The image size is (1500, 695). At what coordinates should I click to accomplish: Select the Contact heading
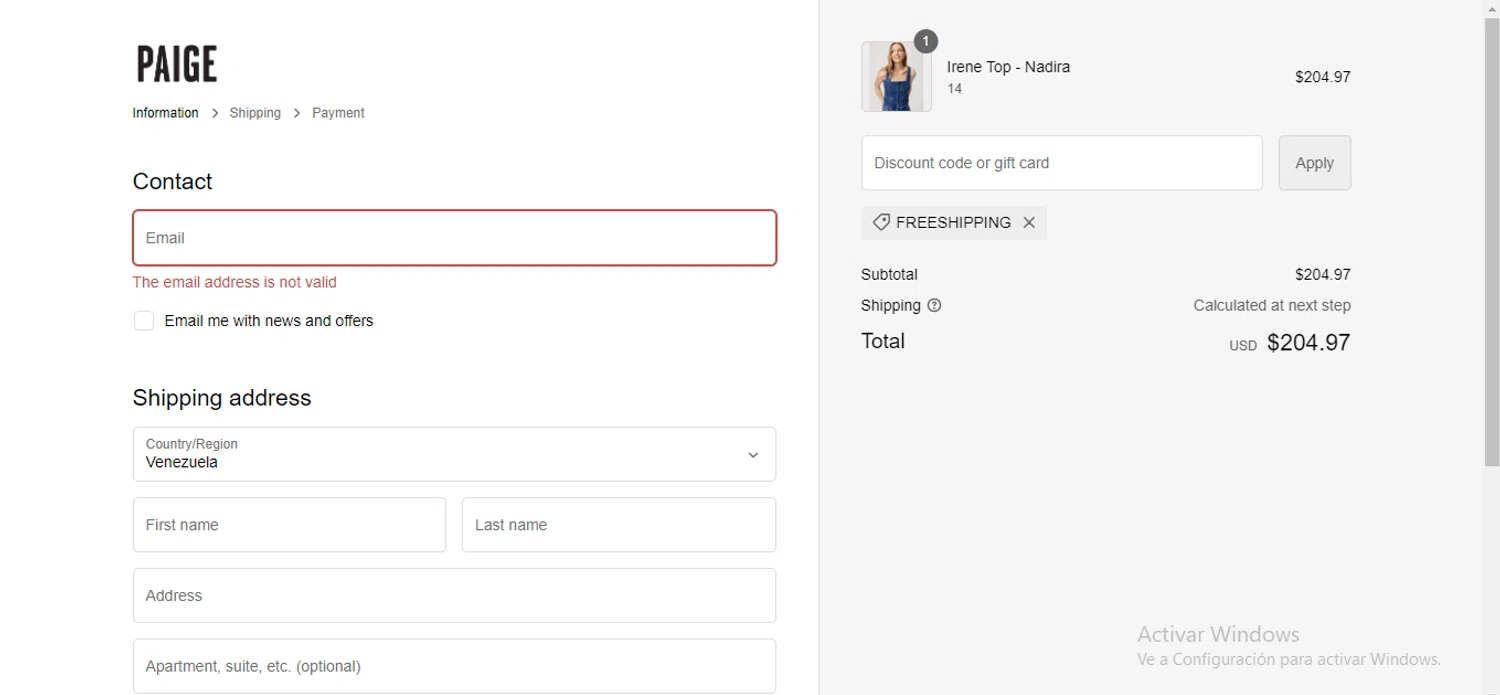pos(173,181)
